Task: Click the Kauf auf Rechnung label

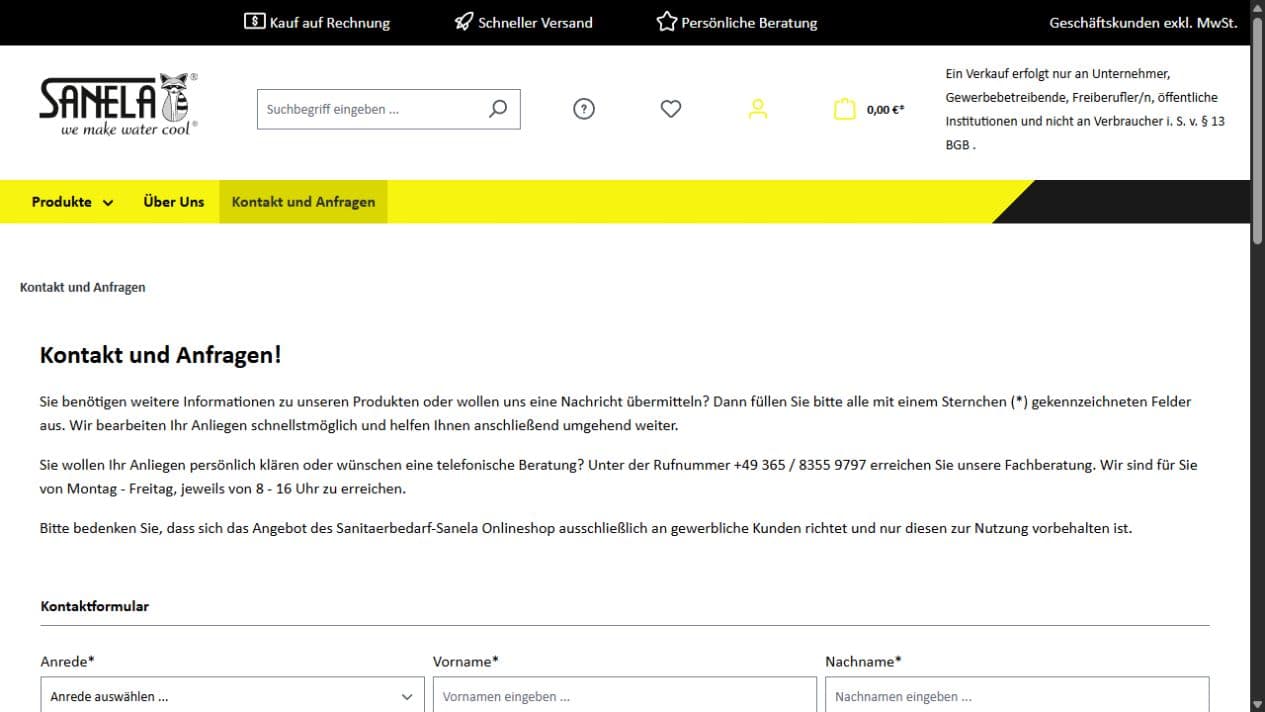Action: (x=330, y=22)
